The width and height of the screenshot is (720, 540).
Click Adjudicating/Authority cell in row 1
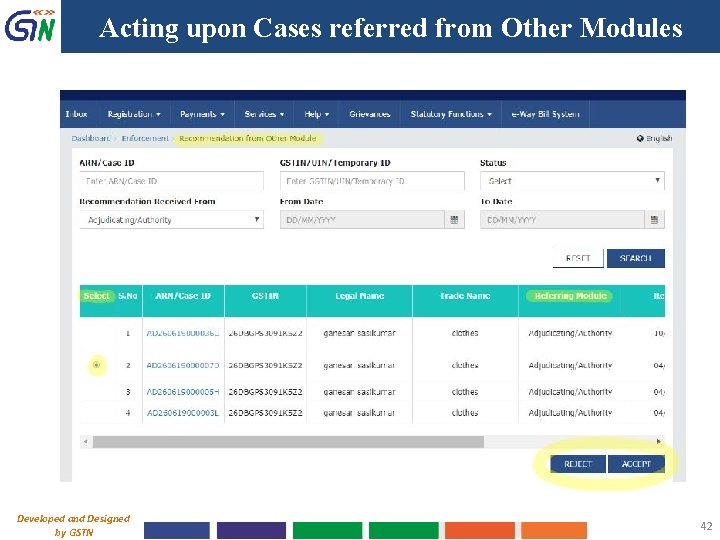[x=570, y=333]
